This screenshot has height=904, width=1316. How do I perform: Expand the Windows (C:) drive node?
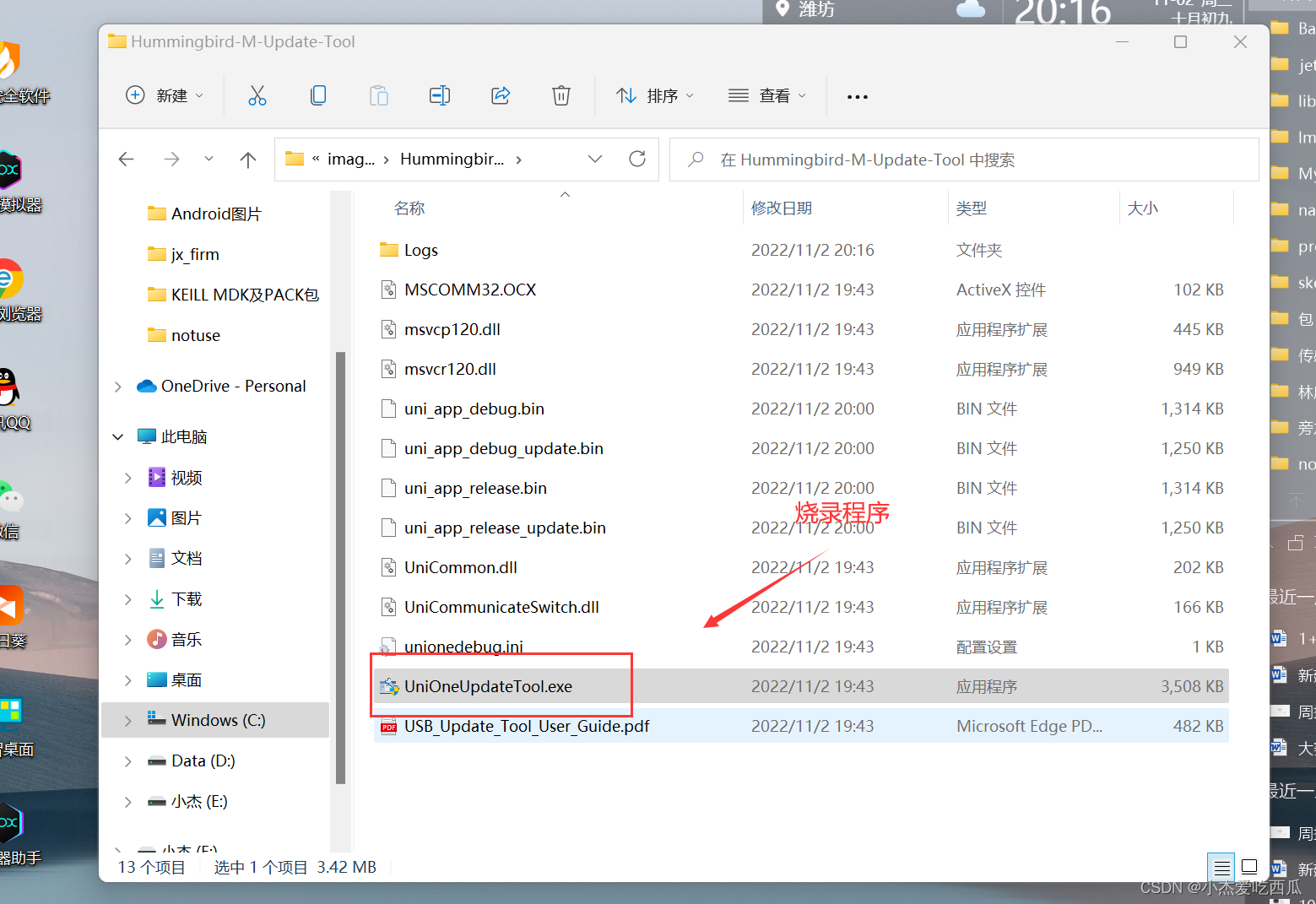[128, 721]
